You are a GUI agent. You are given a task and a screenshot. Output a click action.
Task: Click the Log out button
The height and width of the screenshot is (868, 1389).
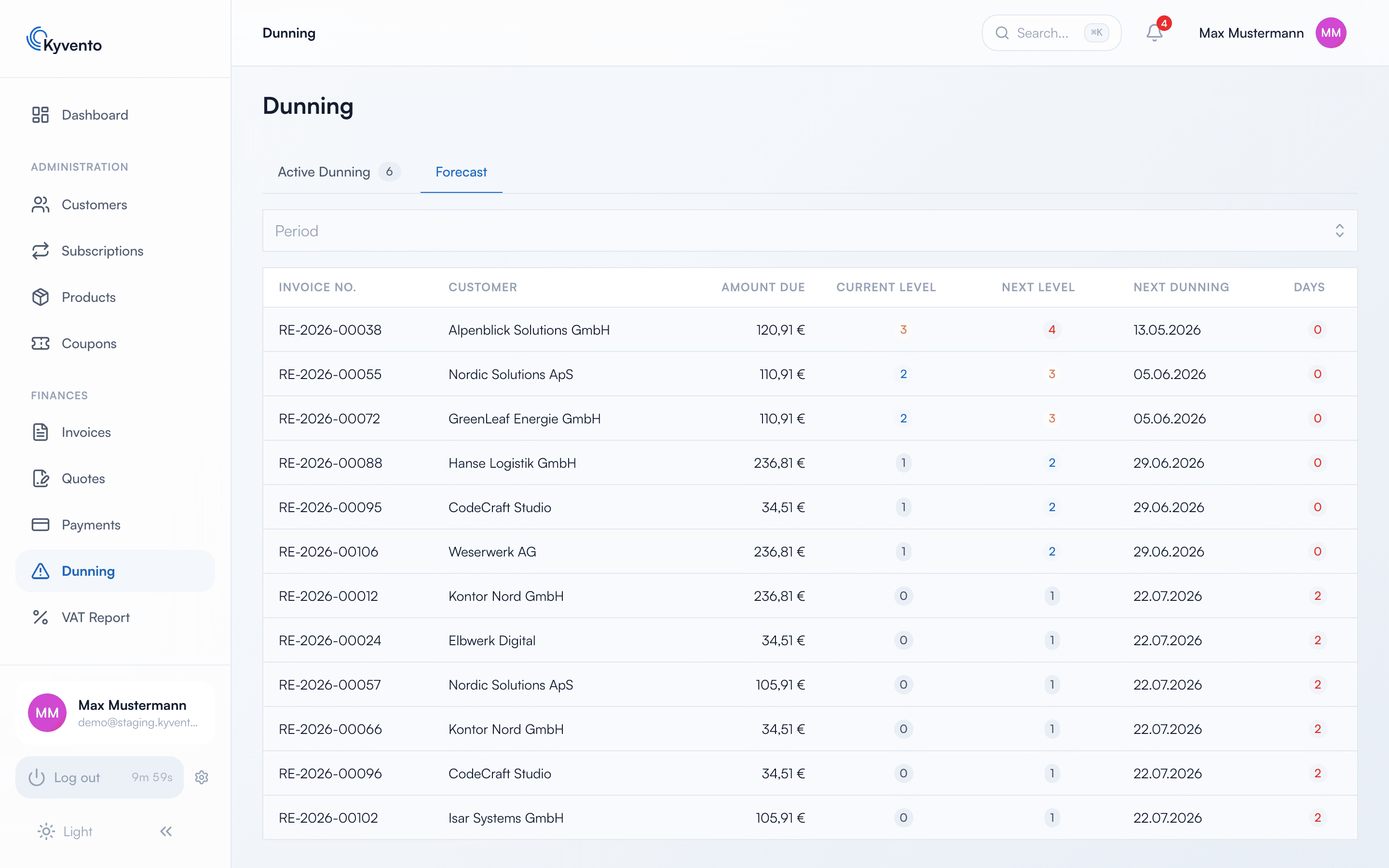pyautogui.click(x=99, y=777)
